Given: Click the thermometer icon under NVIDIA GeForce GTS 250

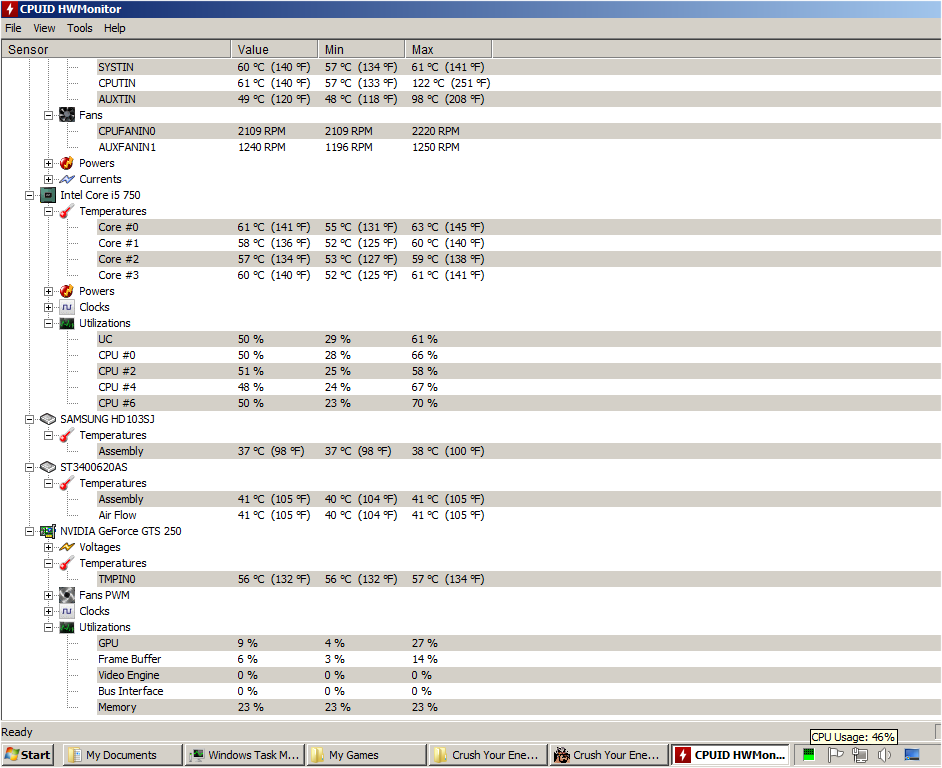Looking at the screenshot, I should (x=67, y=563).
